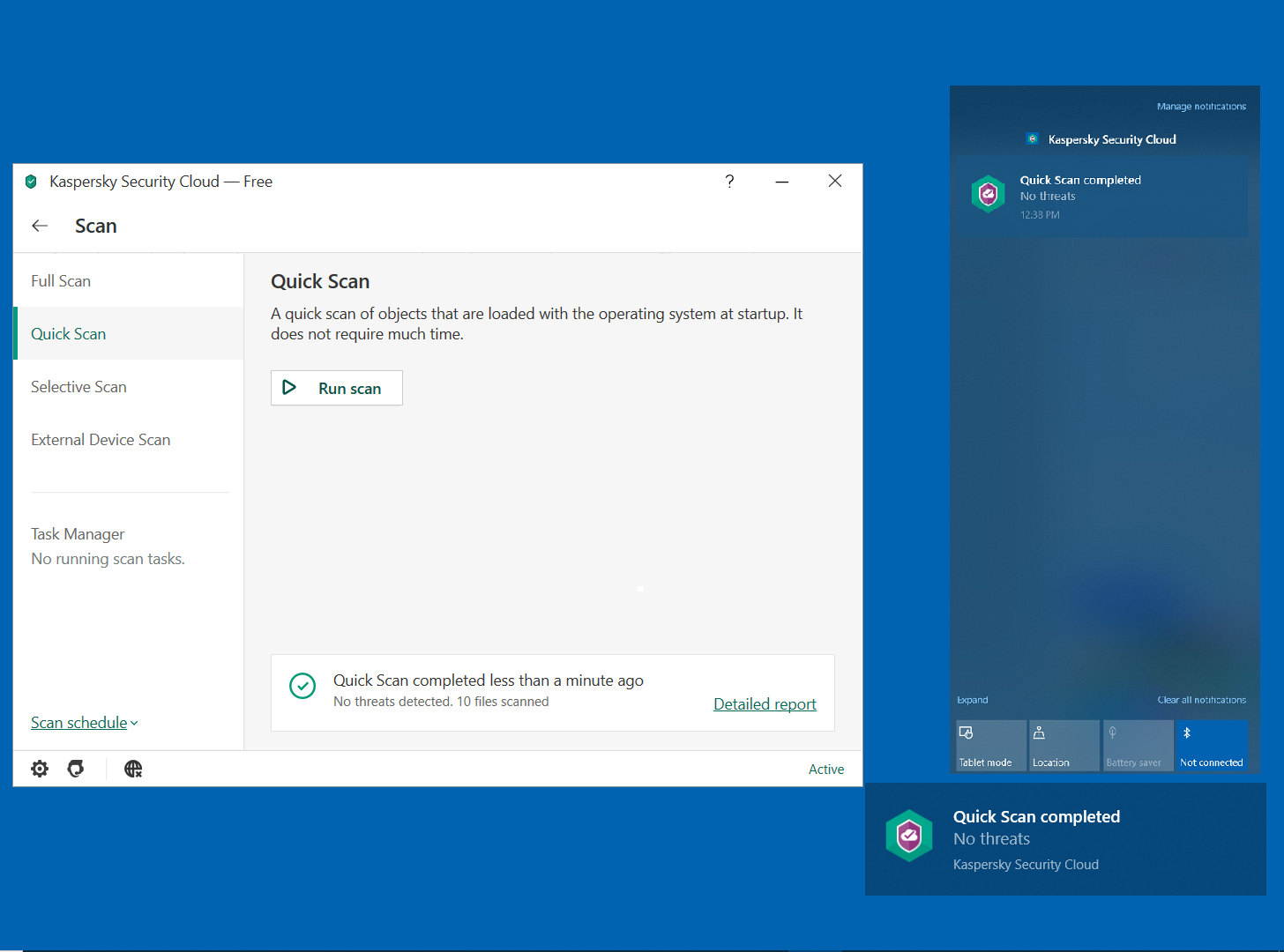Expand the quick actions panel
This screenshot has height=952, width=1284.
click(973, 700)
